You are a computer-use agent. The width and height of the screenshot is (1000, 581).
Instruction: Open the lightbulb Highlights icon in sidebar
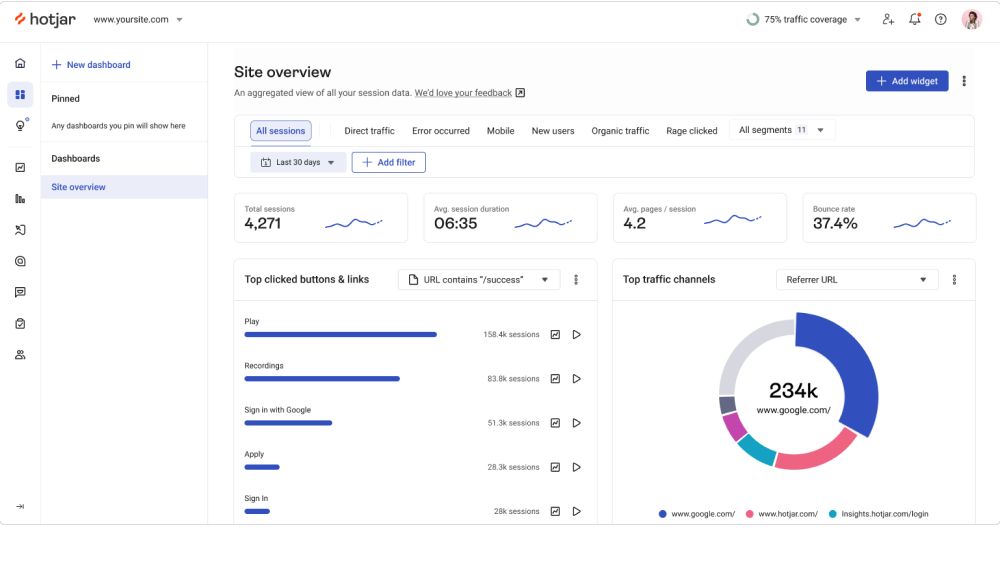point(20,126)
